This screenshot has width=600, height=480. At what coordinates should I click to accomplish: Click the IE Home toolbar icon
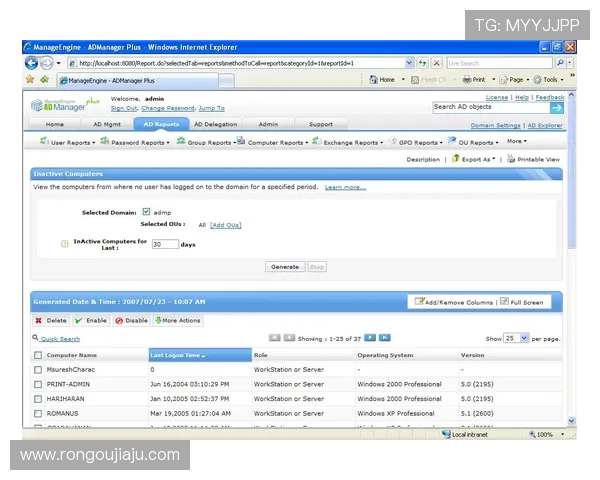[x=373, y=80]
